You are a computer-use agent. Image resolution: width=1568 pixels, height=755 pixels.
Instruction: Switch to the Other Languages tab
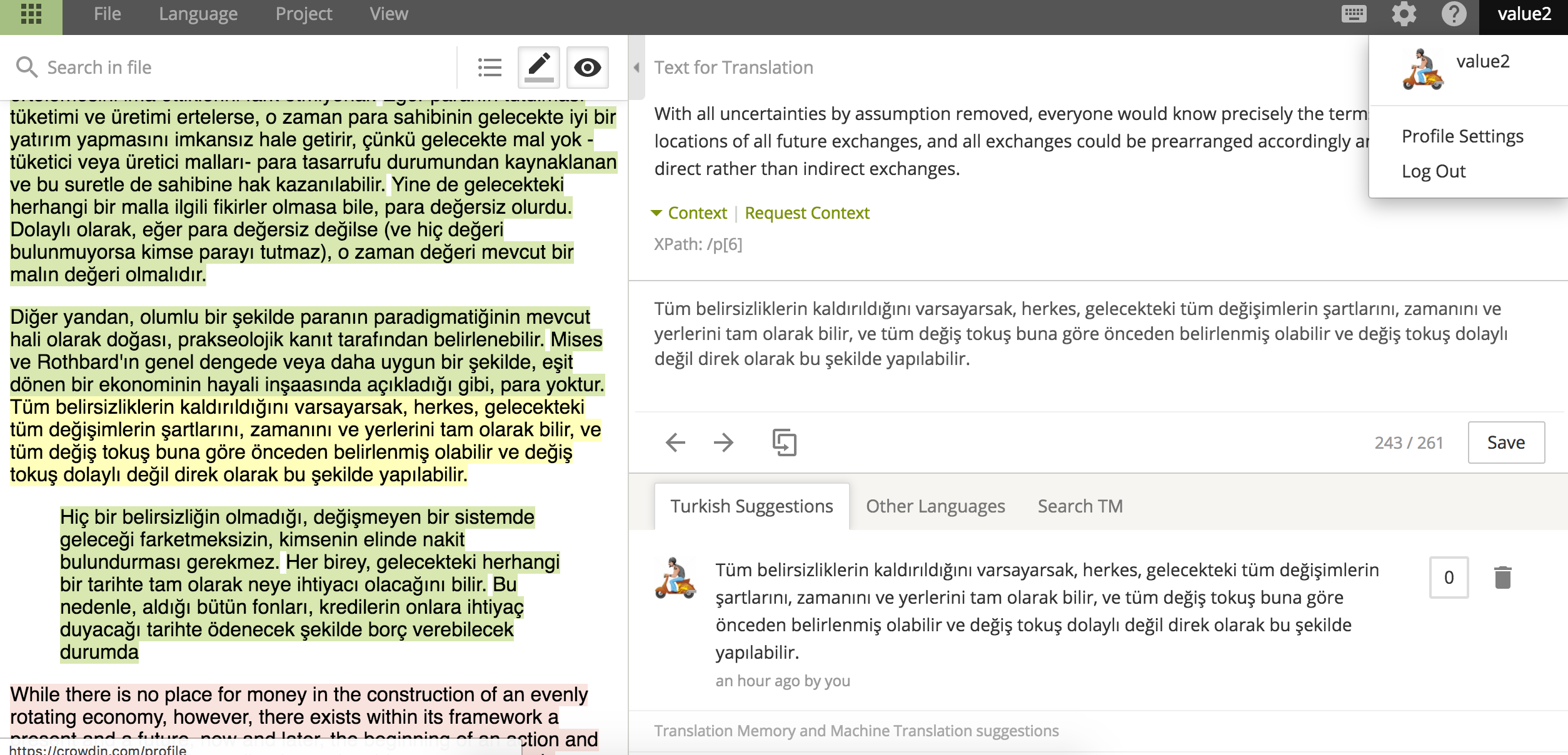coord(935,506)
